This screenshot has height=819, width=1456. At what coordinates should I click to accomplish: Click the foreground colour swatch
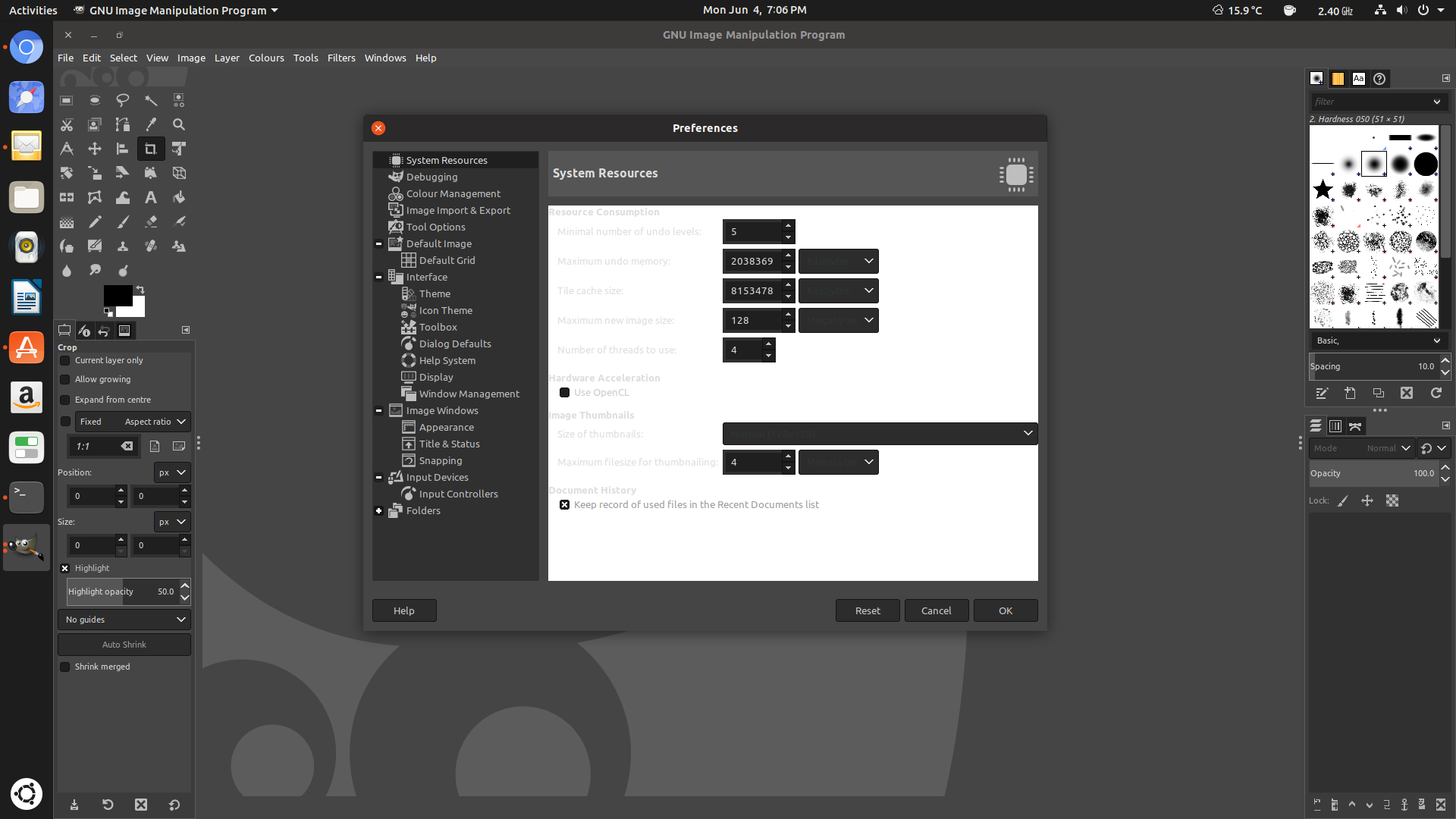[117, 295]
